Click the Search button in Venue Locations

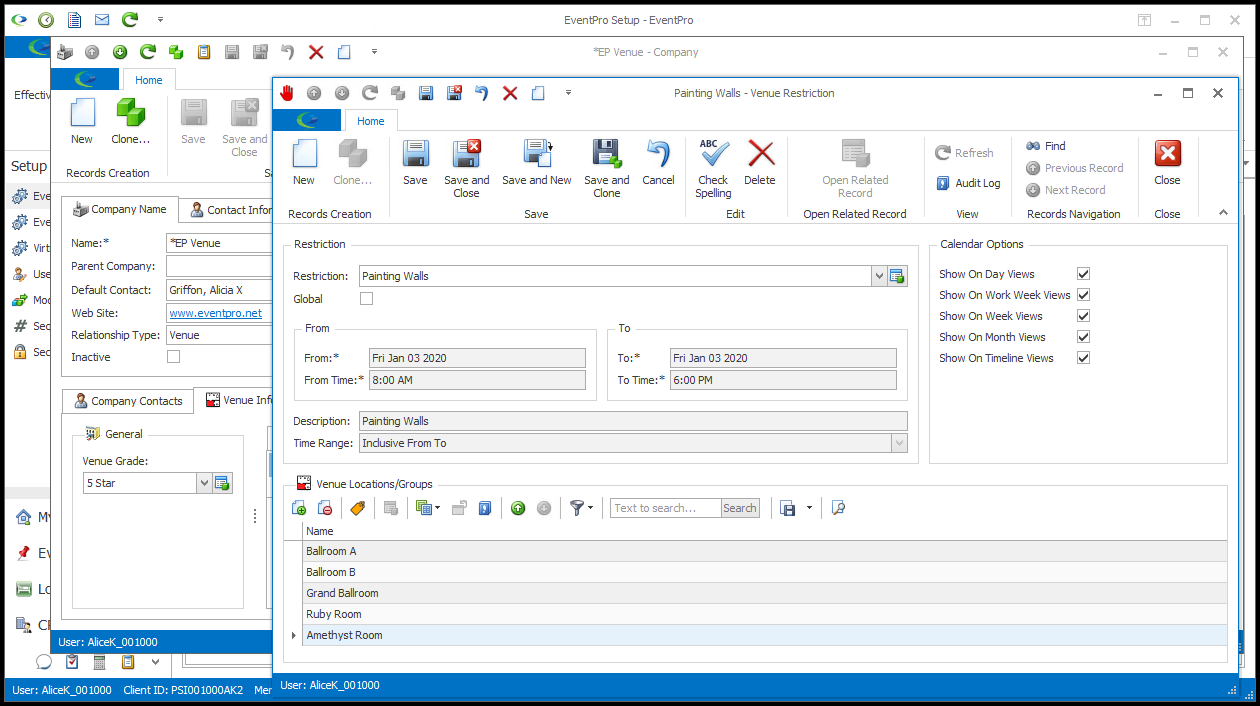(740, 508)
